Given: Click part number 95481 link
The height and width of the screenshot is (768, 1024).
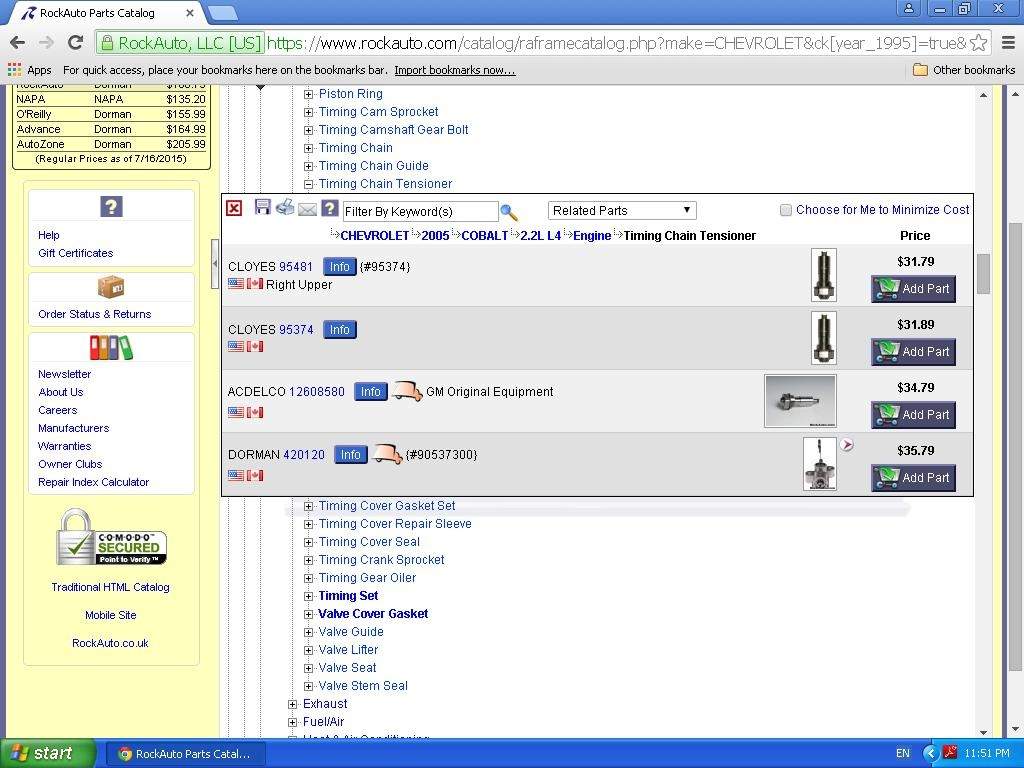Looking at the screenshot, I should [296, 266].
